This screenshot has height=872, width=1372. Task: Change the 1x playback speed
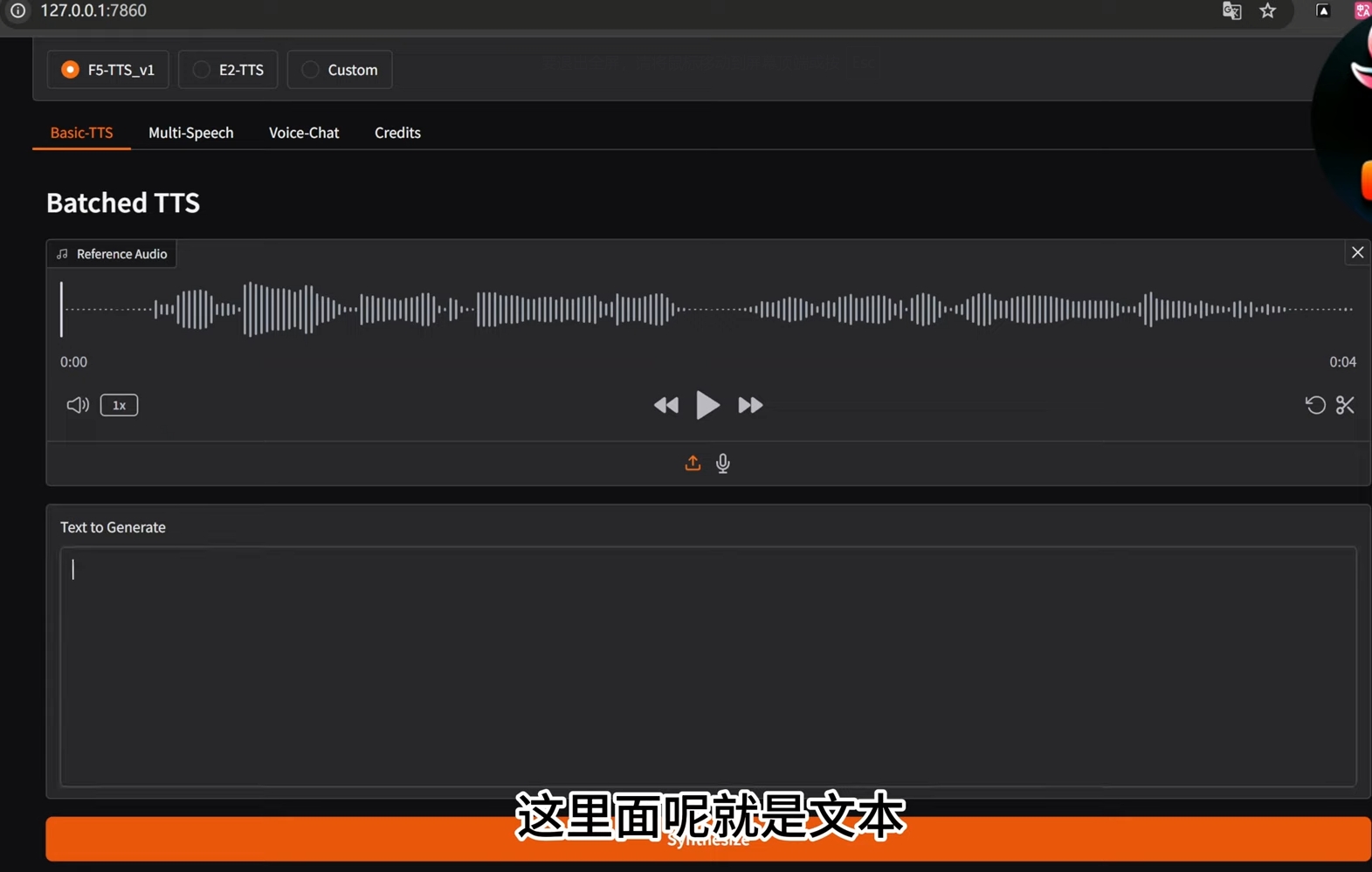pos(119,405)
